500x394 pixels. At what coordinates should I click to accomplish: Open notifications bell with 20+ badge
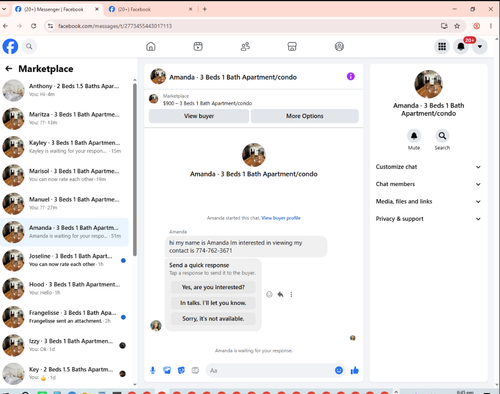[461, 46]
